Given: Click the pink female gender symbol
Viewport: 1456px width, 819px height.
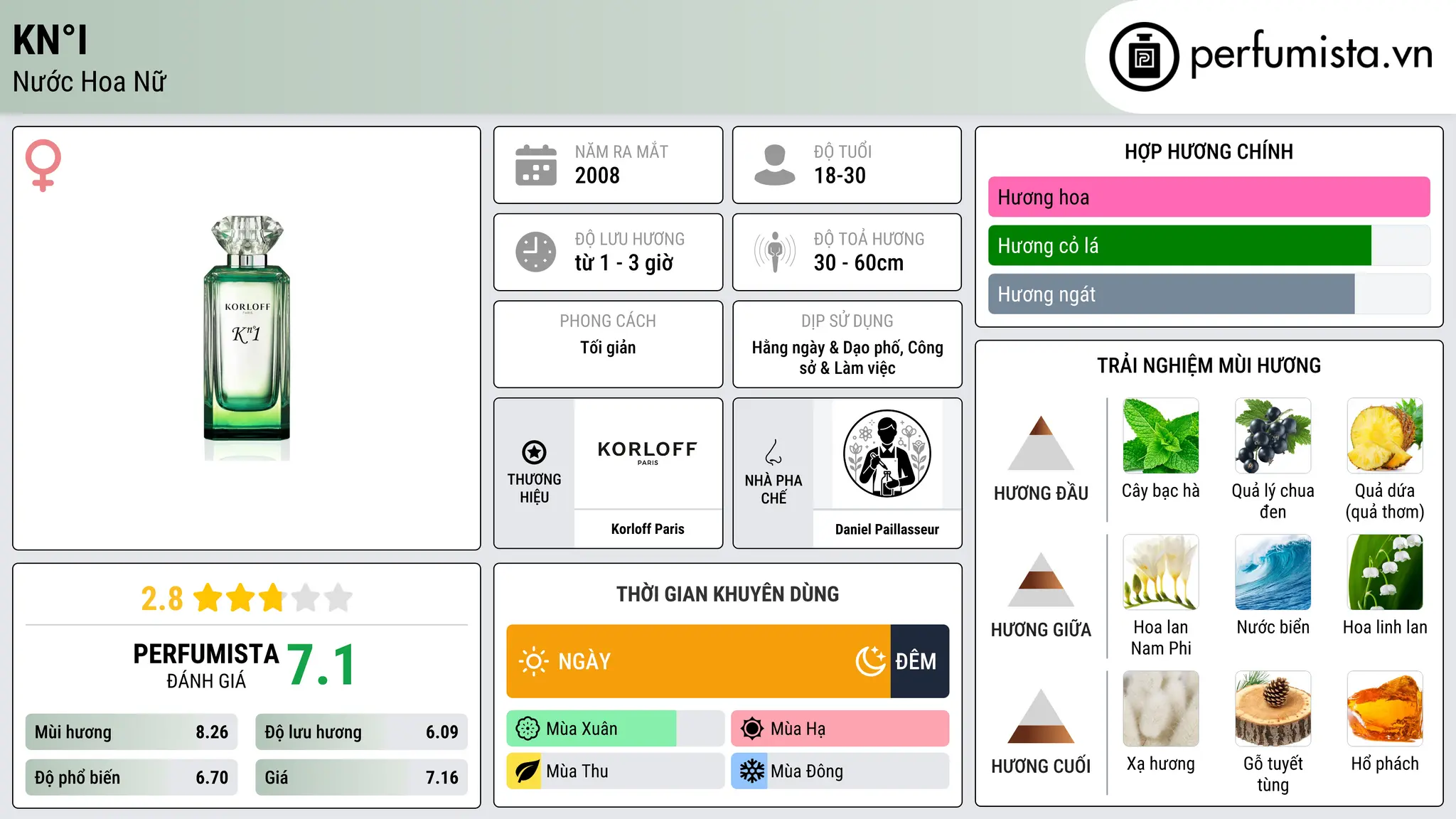Looking at the screenshot, I should coord(43,165).
